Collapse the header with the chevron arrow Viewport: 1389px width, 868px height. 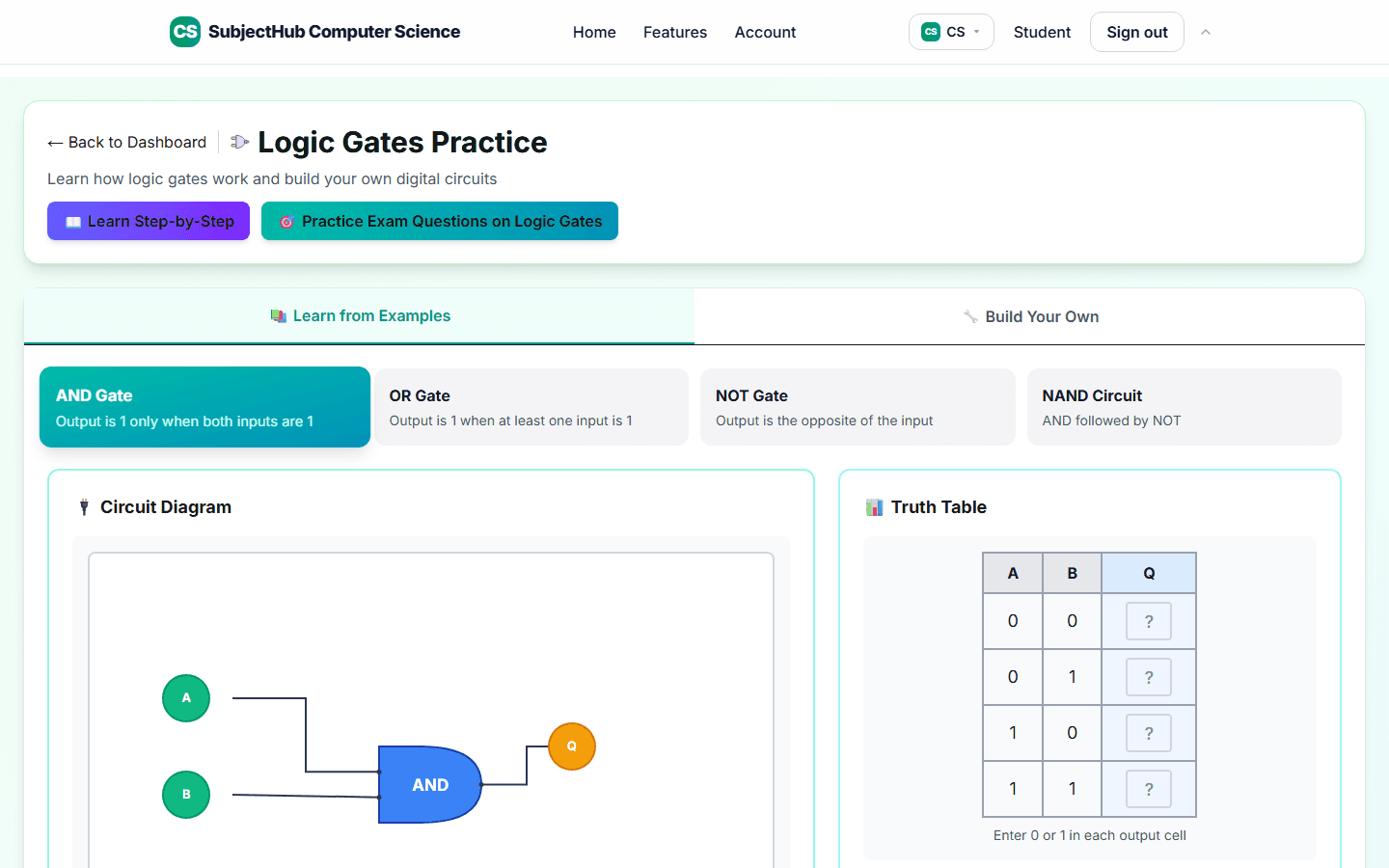click(1206, 32)
